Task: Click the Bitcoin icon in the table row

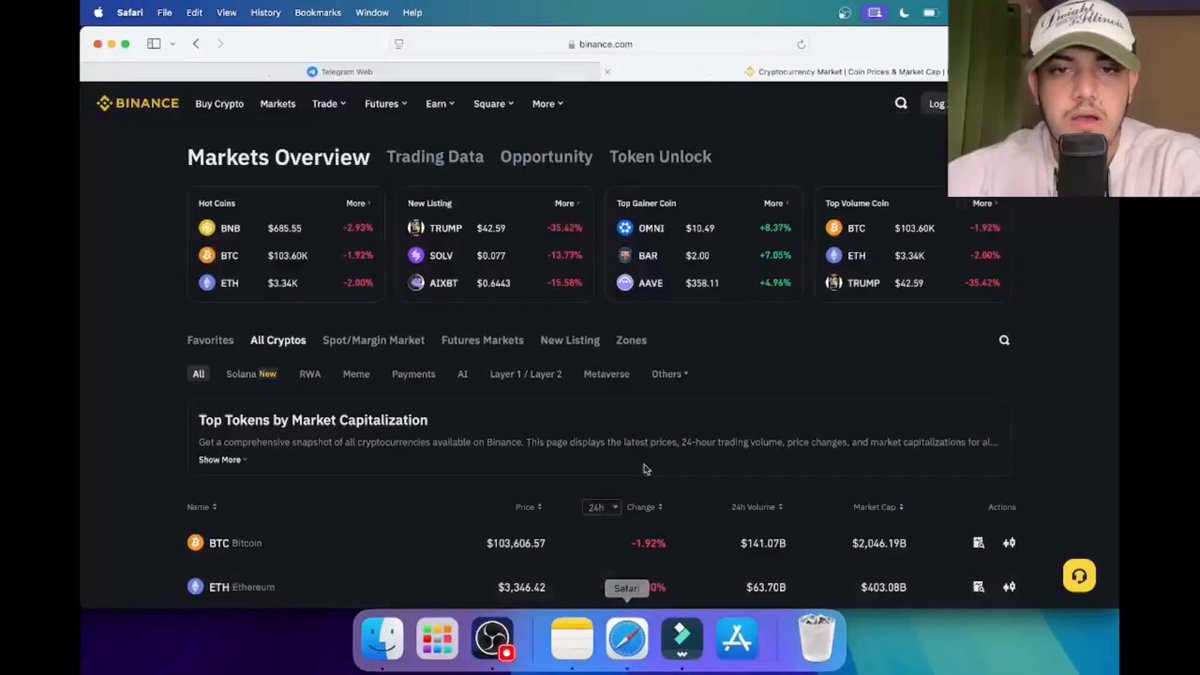Action: click(195, 543)
